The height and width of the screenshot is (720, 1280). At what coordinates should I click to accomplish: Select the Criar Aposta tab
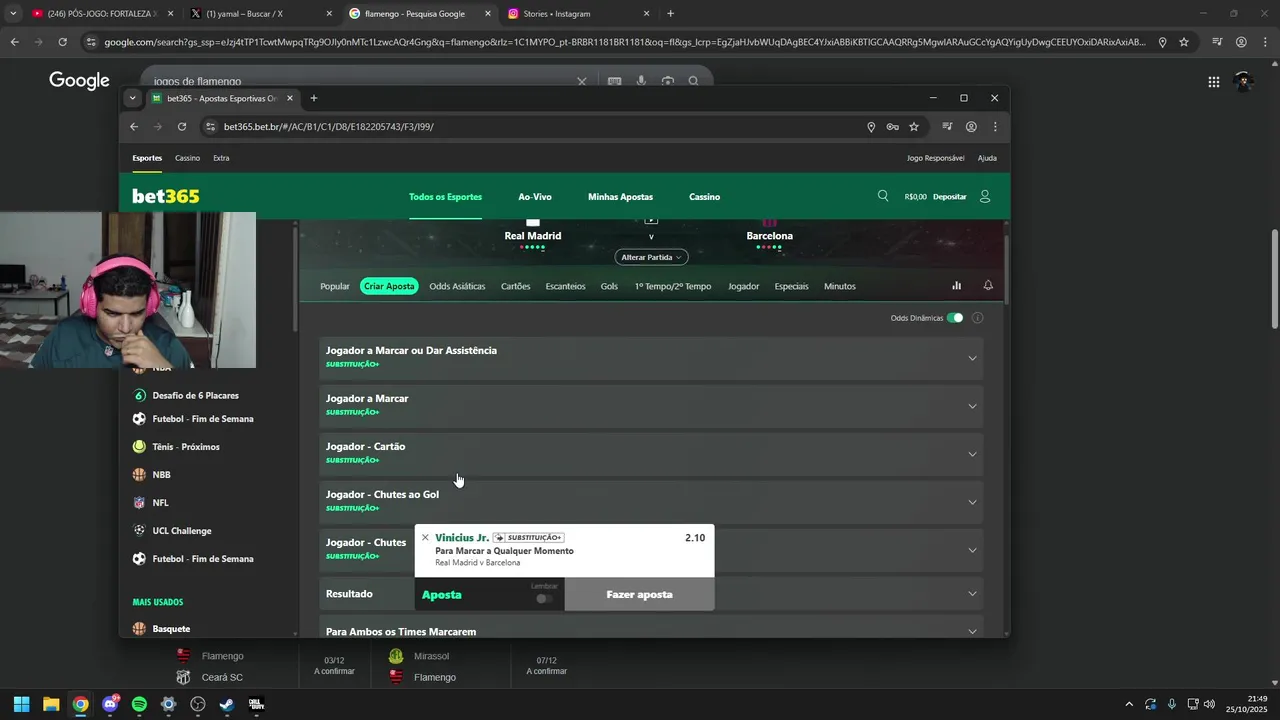(x=389, y=286)
